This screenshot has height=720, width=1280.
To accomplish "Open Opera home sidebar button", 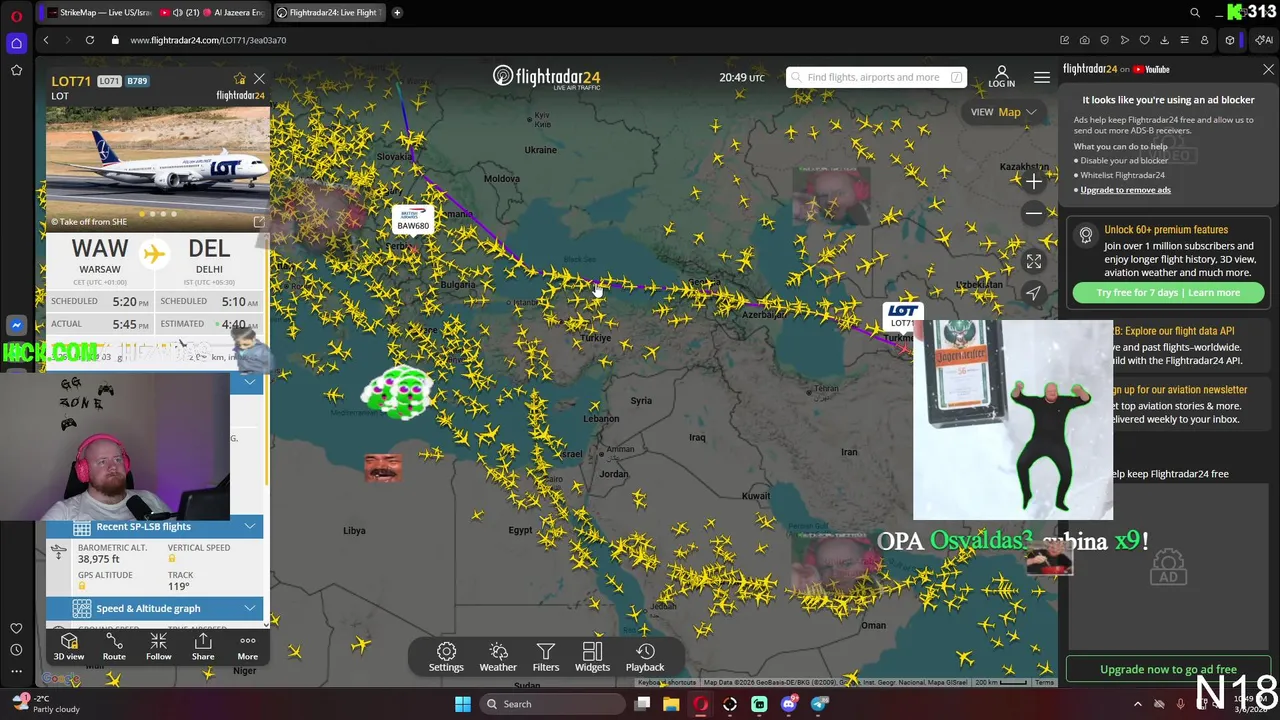I will (x=16, y=43).
